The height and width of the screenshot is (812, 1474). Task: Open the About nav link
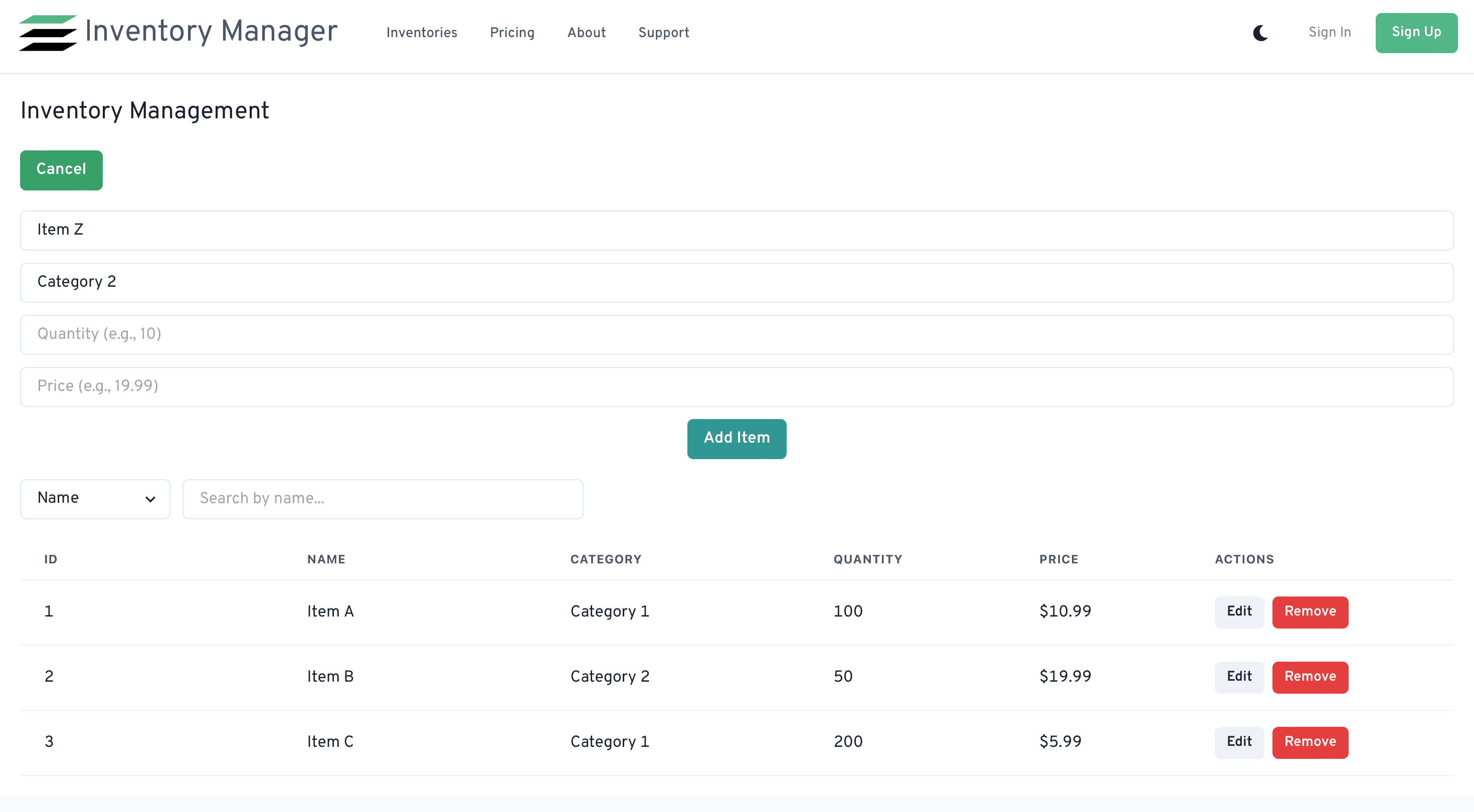click(x=586, y=33)
